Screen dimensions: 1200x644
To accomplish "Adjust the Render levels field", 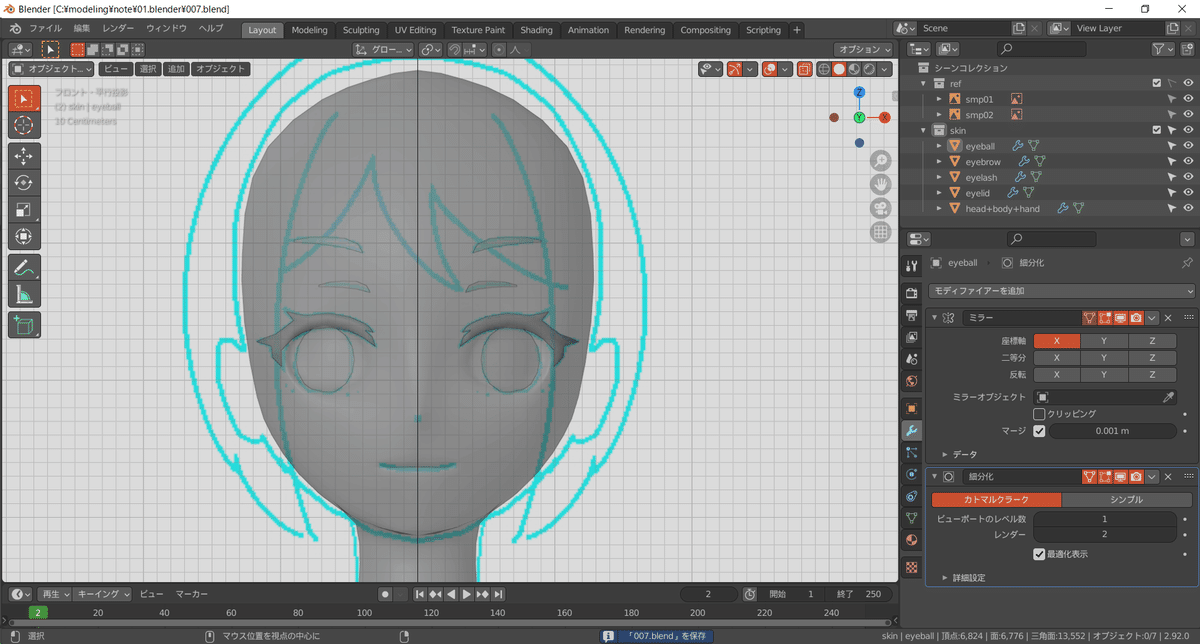I will click(1105, 535).
